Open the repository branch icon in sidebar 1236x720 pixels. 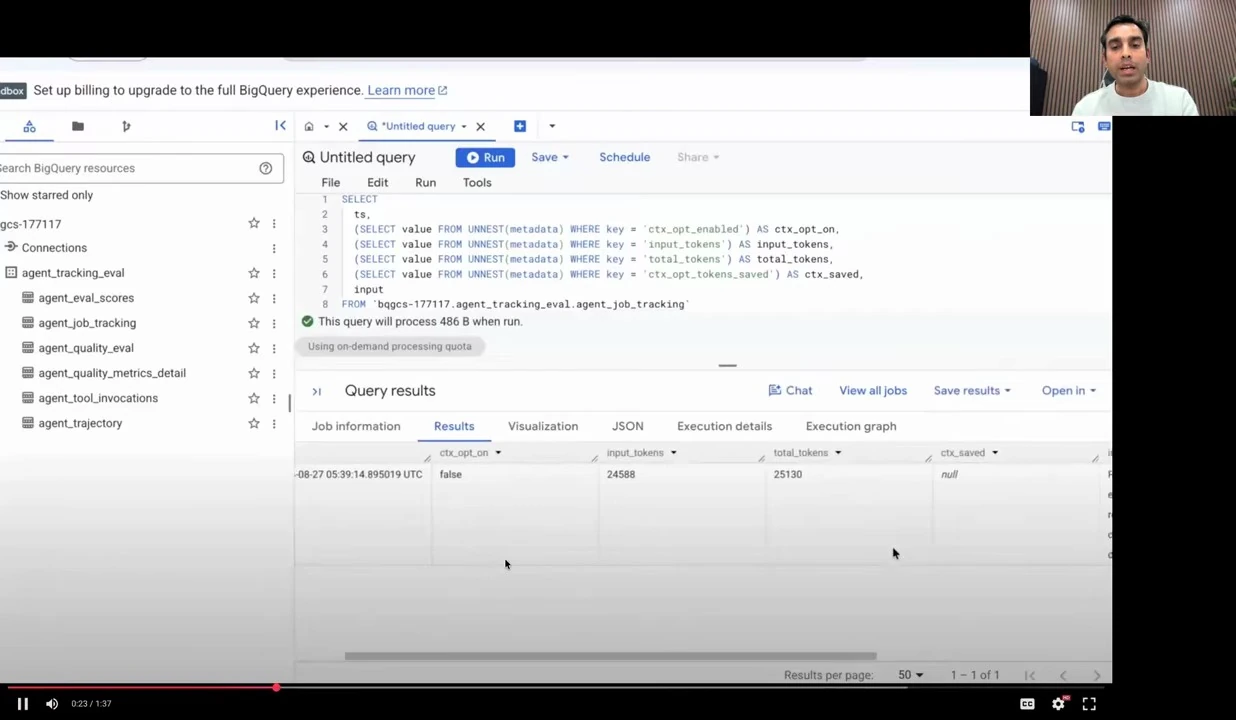(x=126, y=126)
